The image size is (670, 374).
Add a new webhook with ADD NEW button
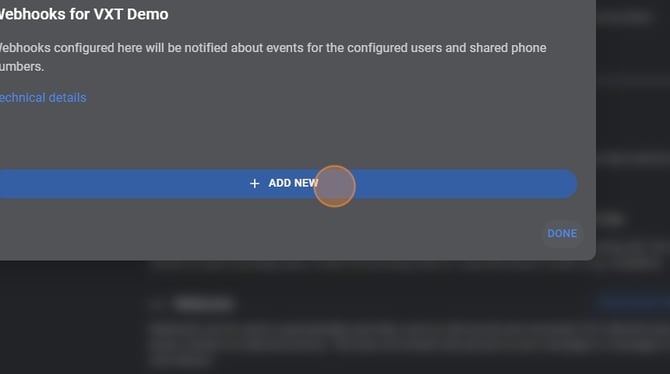coord(288,184)
